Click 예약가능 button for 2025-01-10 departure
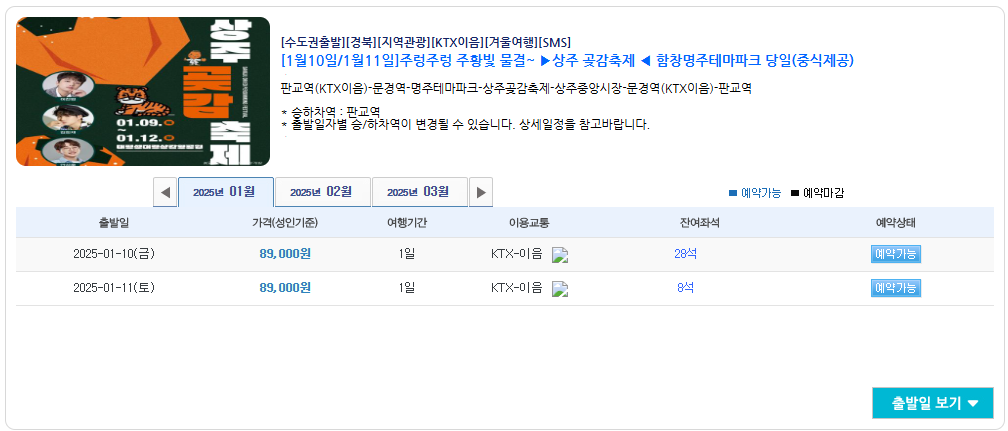 pos(896,254)
